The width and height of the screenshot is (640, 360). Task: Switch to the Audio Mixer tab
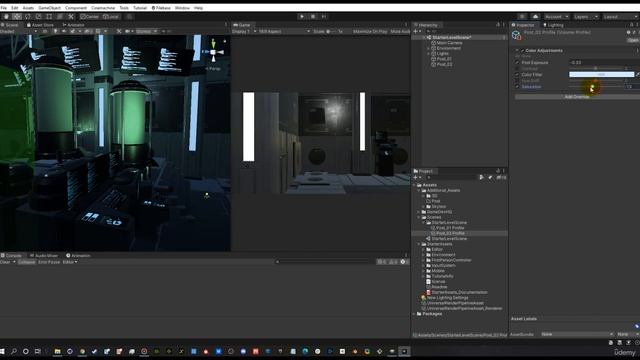point(44,256)
